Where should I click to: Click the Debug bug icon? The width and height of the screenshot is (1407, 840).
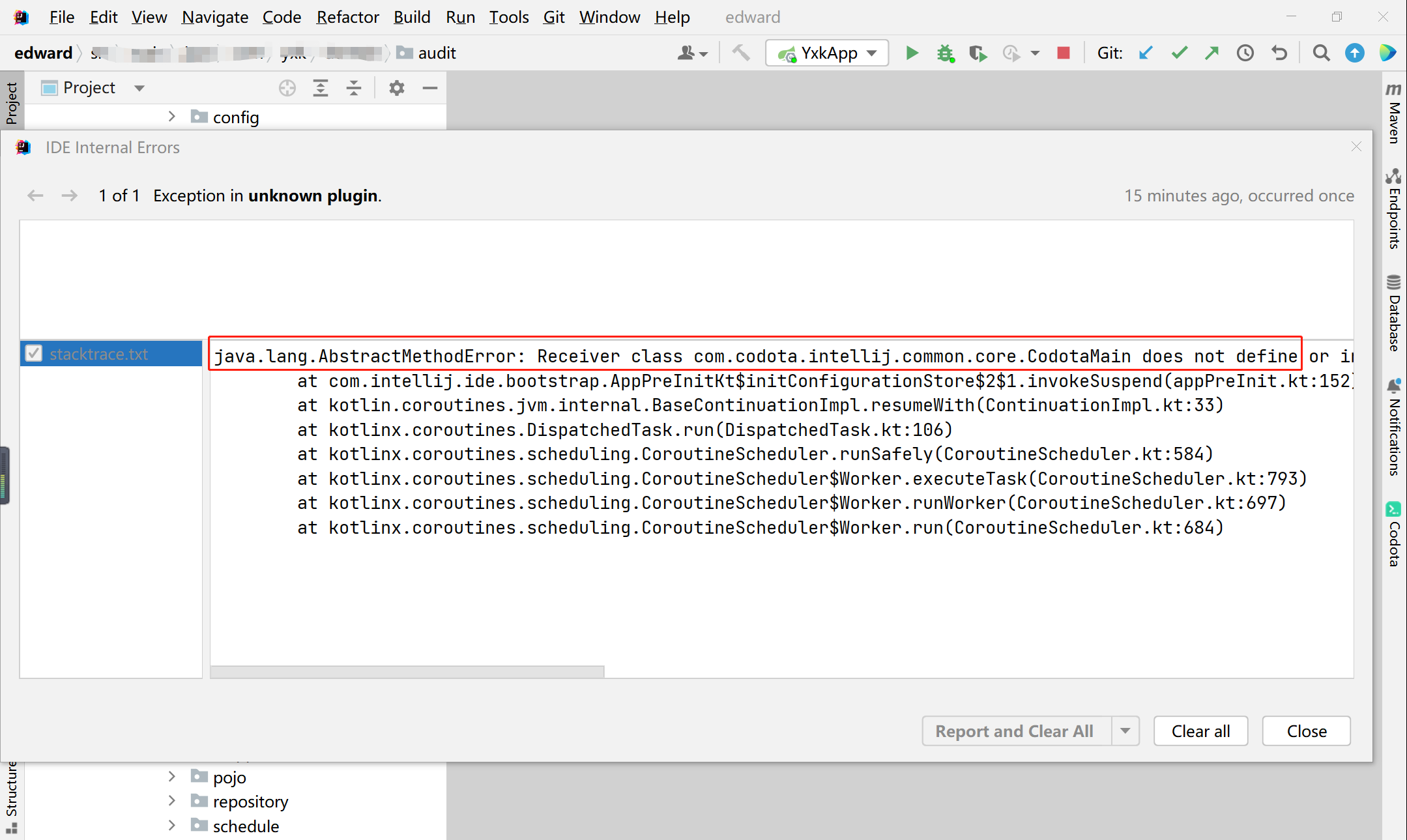coord(945,53)
